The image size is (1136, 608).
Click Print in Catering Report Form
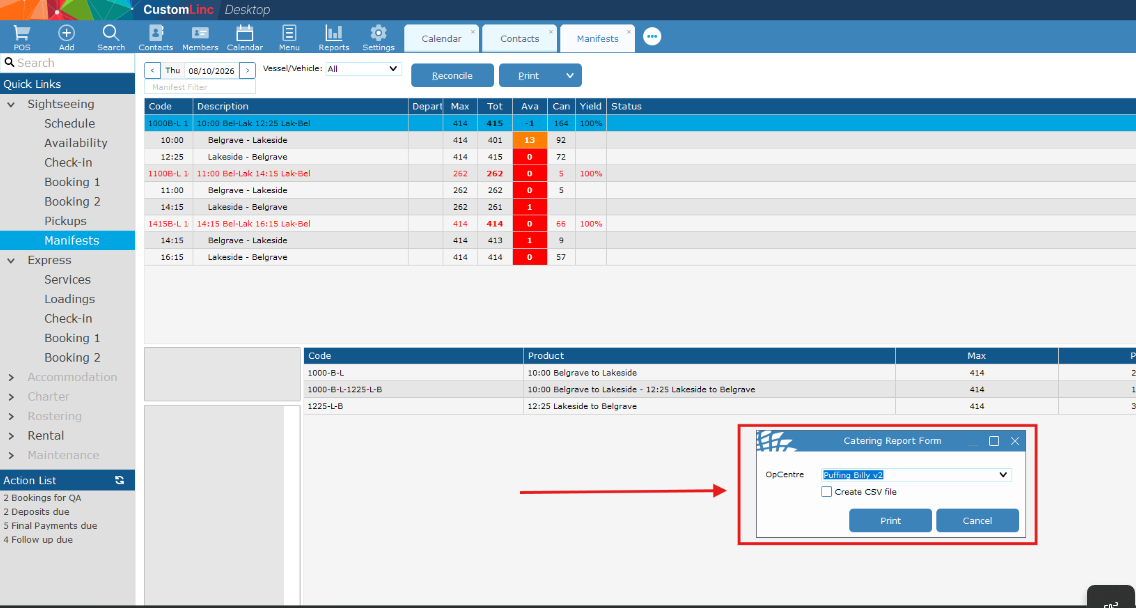pos(890,520)
